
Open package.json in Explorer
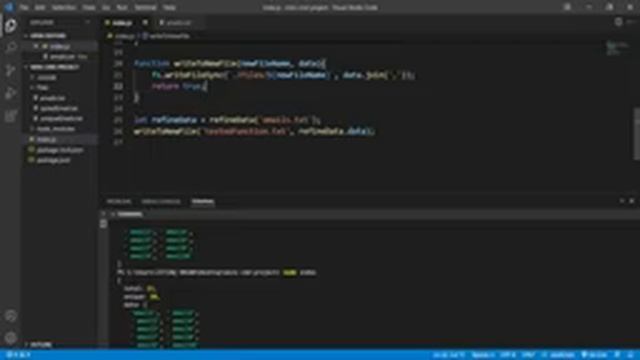(53, 160)
